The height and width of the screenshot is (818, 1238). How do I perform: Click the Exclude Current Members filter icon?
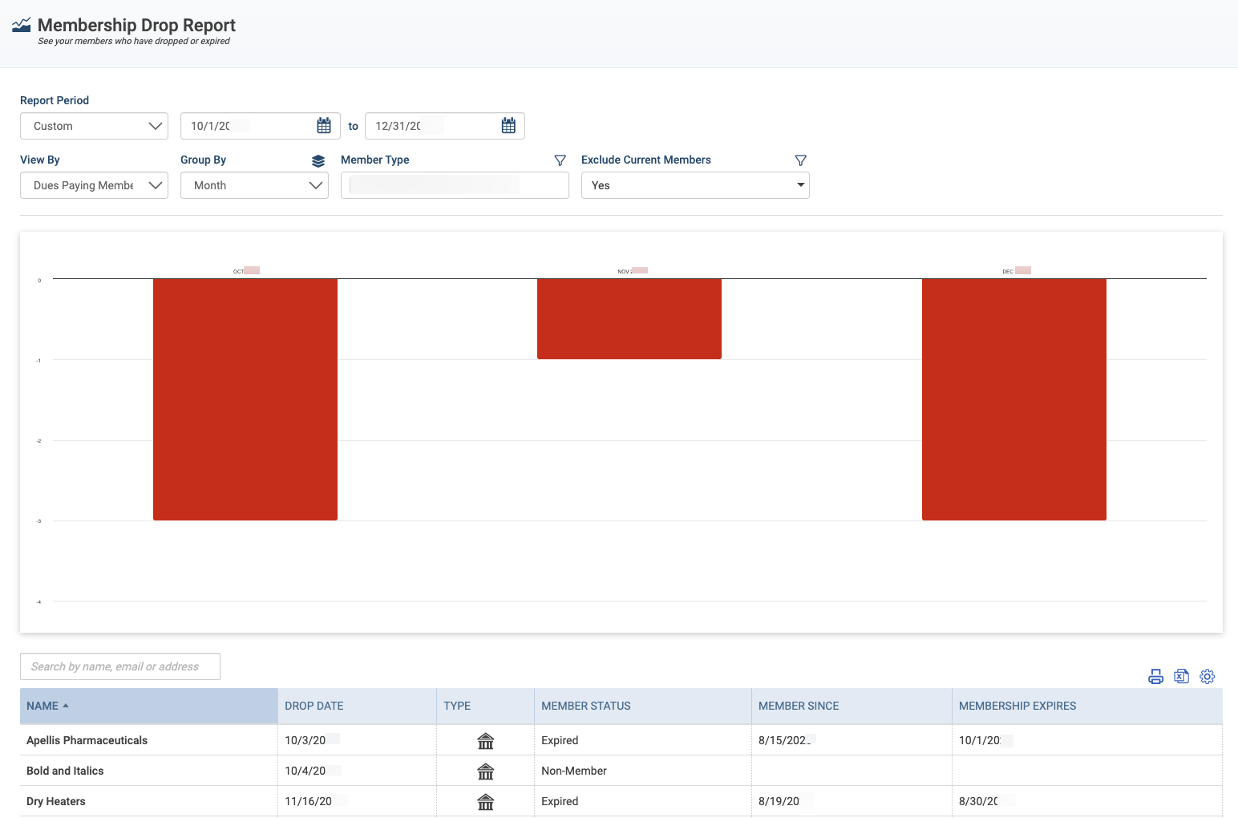[800, 160]
